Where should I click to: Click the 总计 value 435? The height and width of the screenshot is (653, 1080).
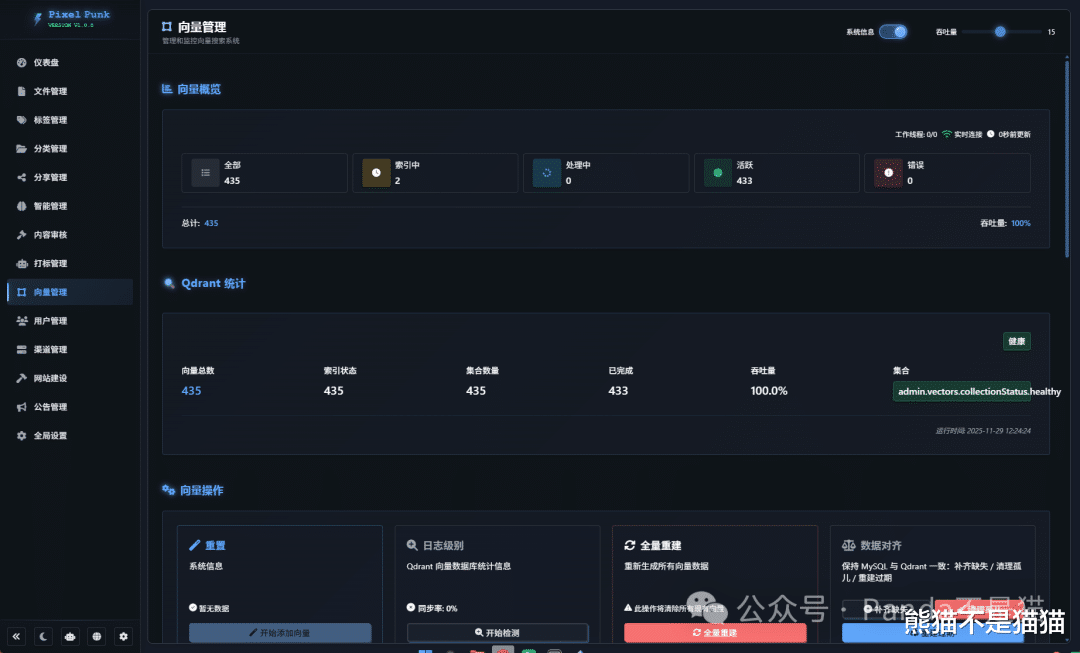pyautogui.click(x=211, y=223)
